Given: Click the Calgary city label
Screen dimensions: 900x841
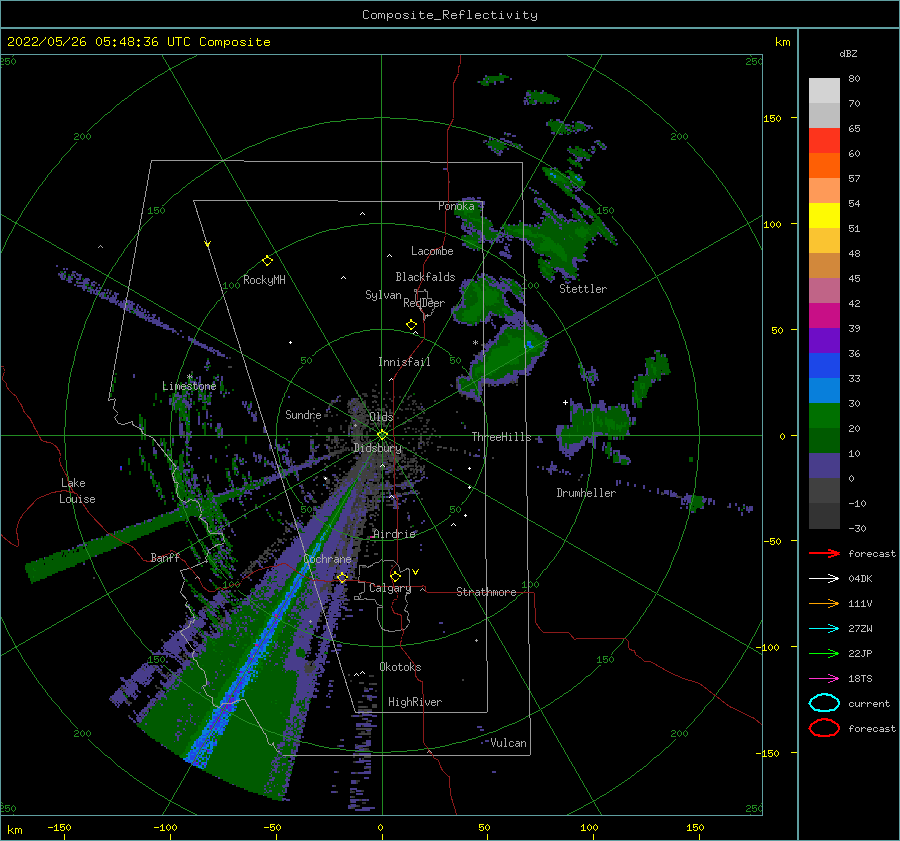Looking at the screenshot, I should click(x=390, y=588).
